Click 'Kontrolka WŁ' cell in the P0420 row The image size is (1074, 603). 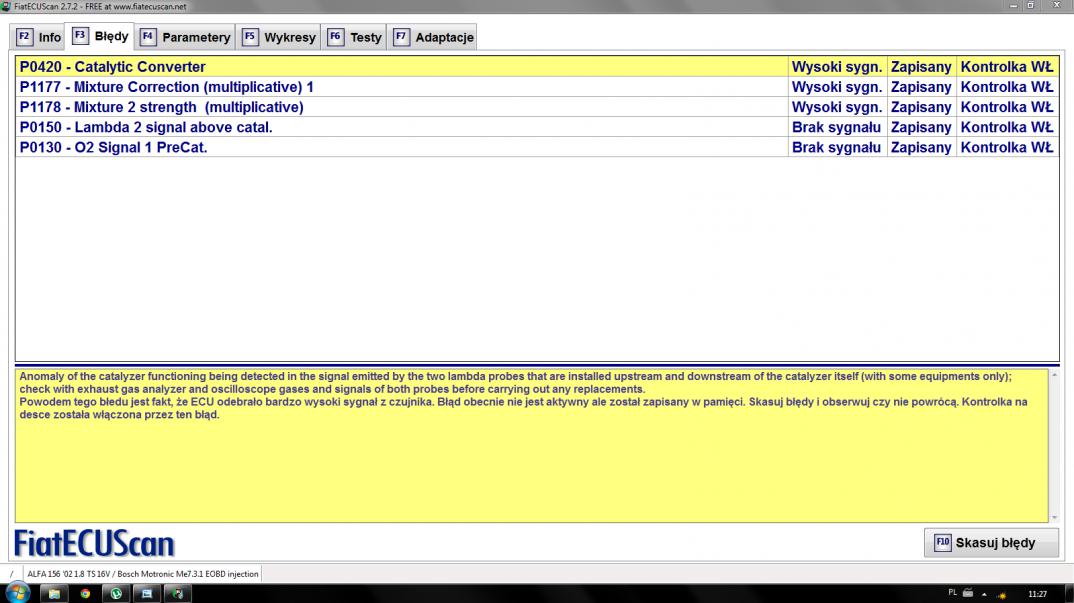point(1008,66)
